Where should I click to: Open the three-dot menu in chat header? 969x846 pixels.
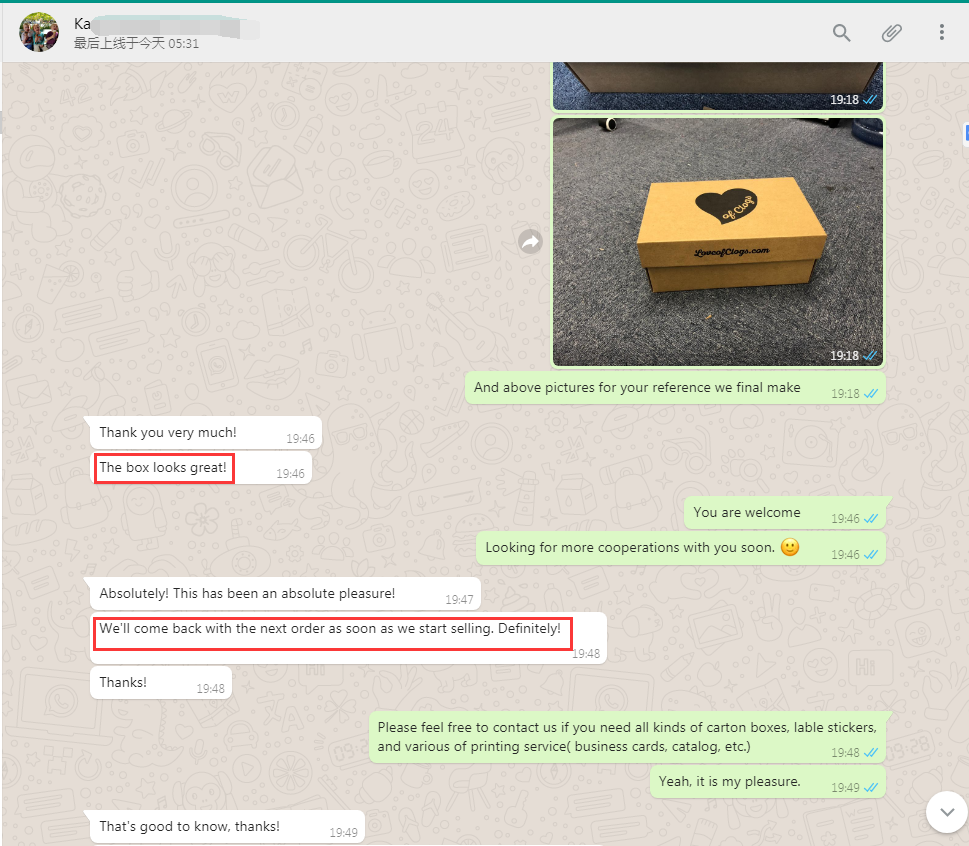(x=941, y=33)
